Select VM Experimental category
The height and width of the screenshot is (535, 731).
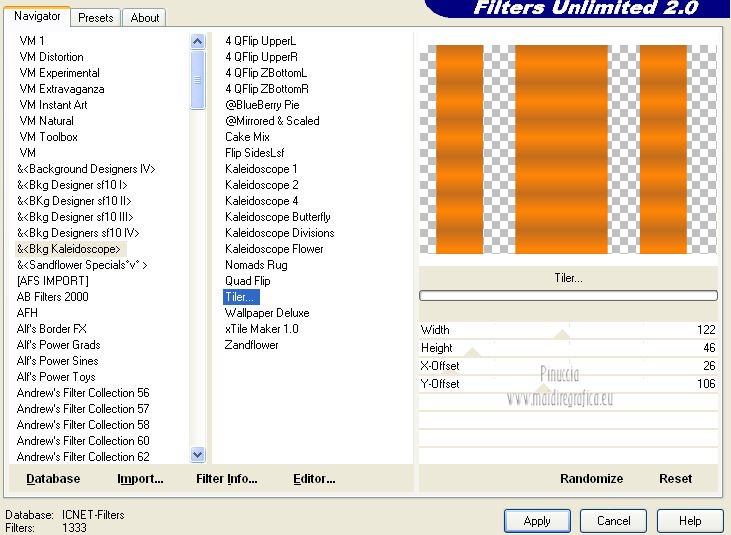click(x=59, y=73)
